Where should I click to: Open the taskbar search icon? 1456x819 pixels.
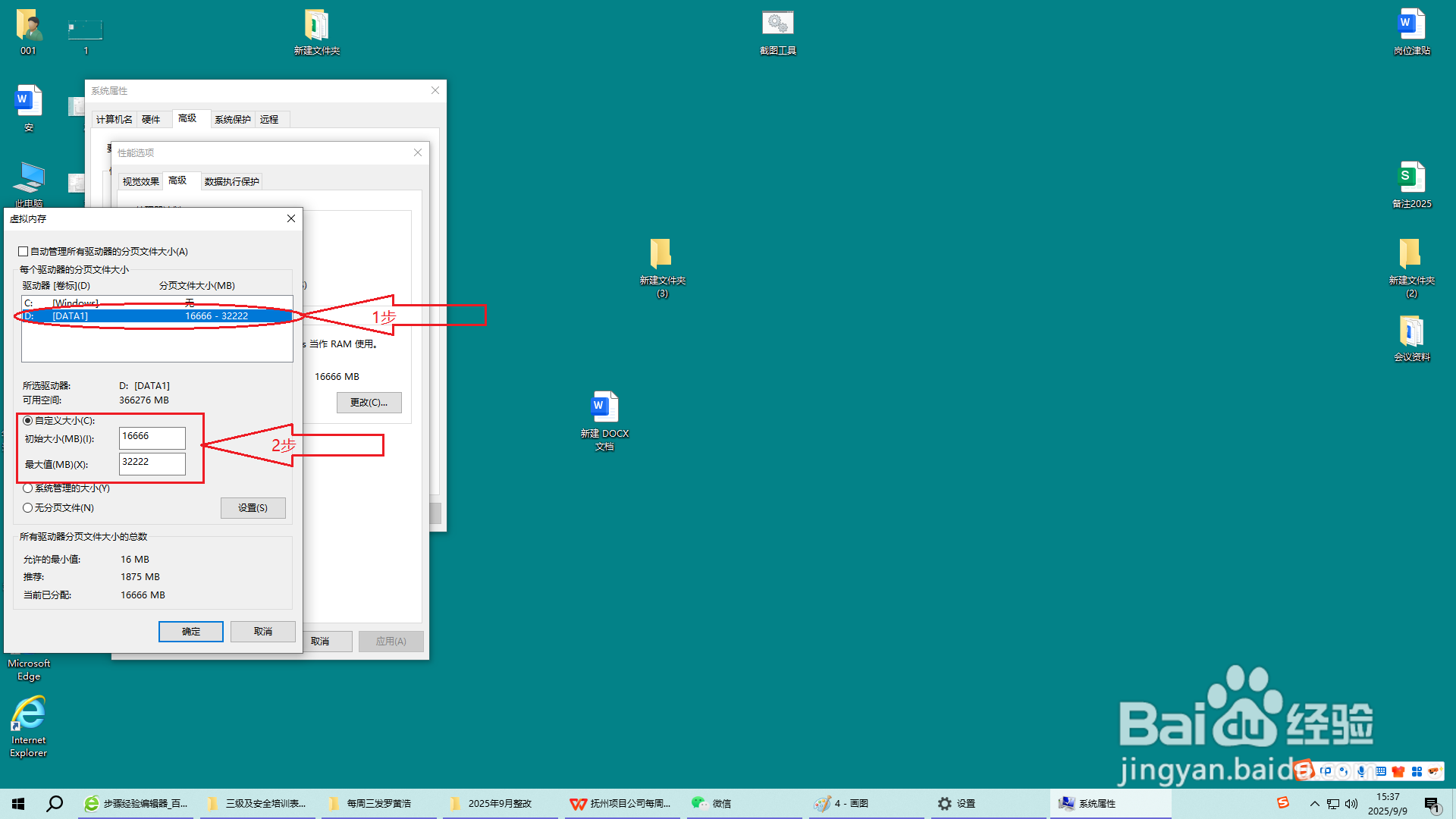click(55, 803)
